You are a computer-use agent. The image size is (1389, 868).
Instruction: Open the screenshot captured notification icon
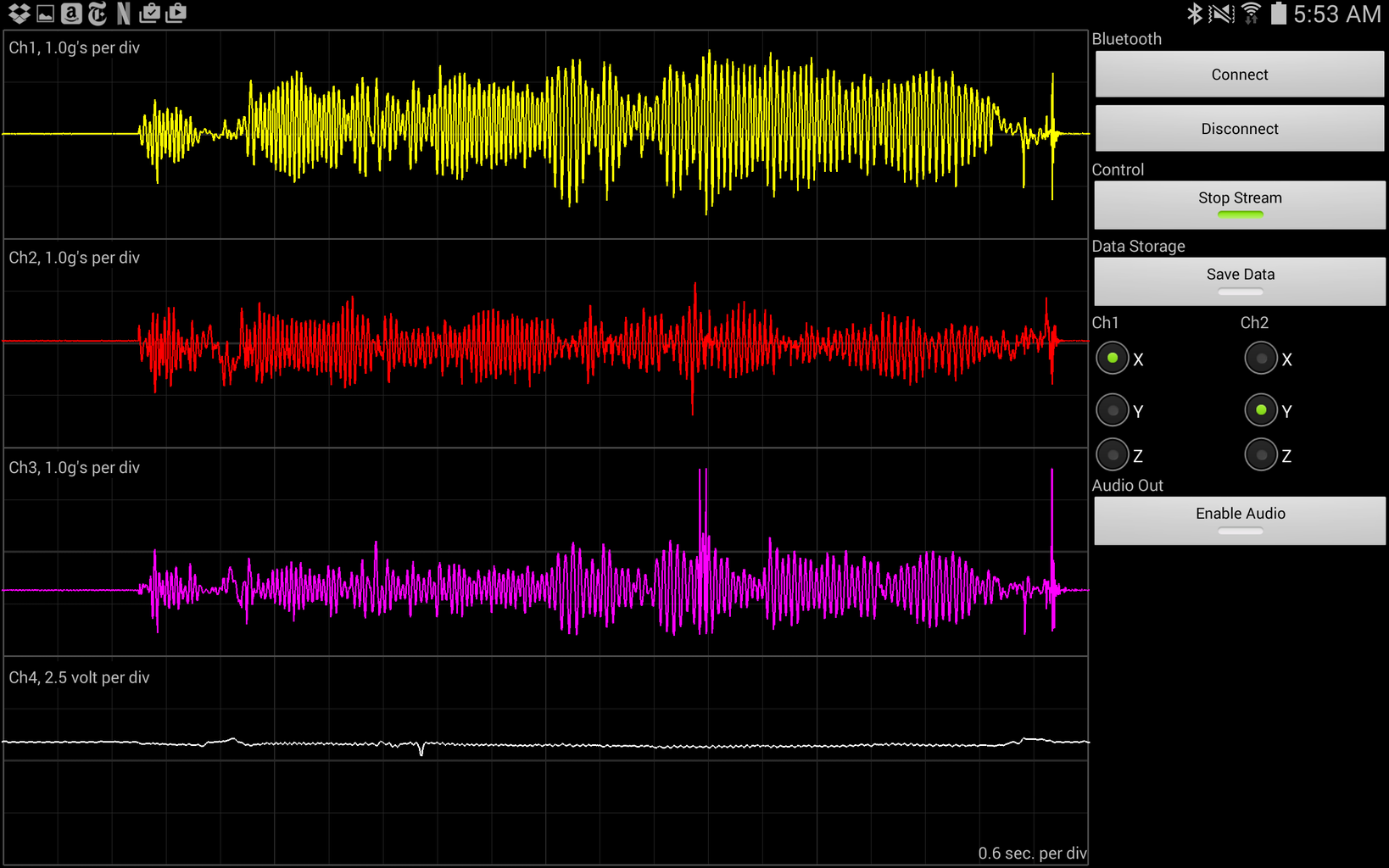pyautogui.click(x=46, y=14)
